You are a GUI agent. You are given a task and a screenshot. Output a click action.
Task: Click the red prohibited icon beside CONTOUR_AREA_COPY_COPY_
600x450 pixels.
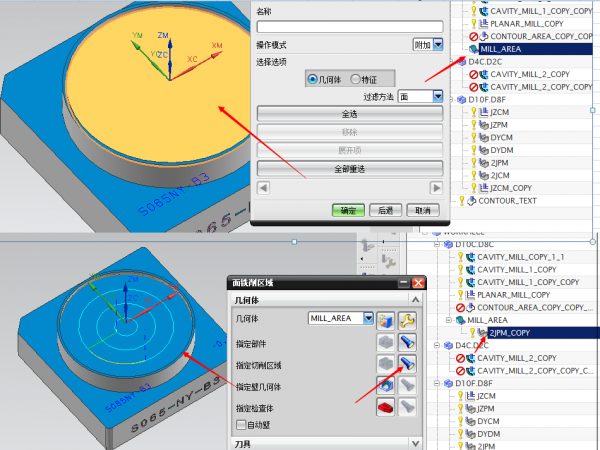click(461, 308)
